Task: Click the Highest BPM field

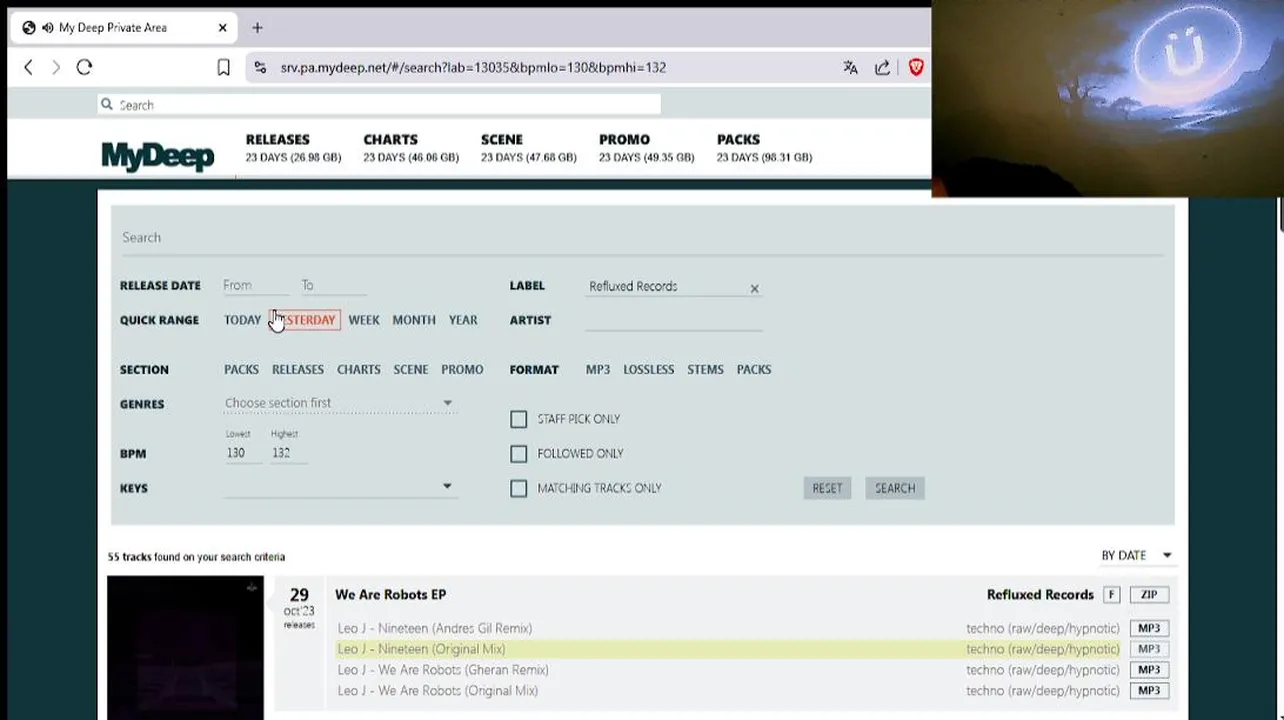Action: 288,453
